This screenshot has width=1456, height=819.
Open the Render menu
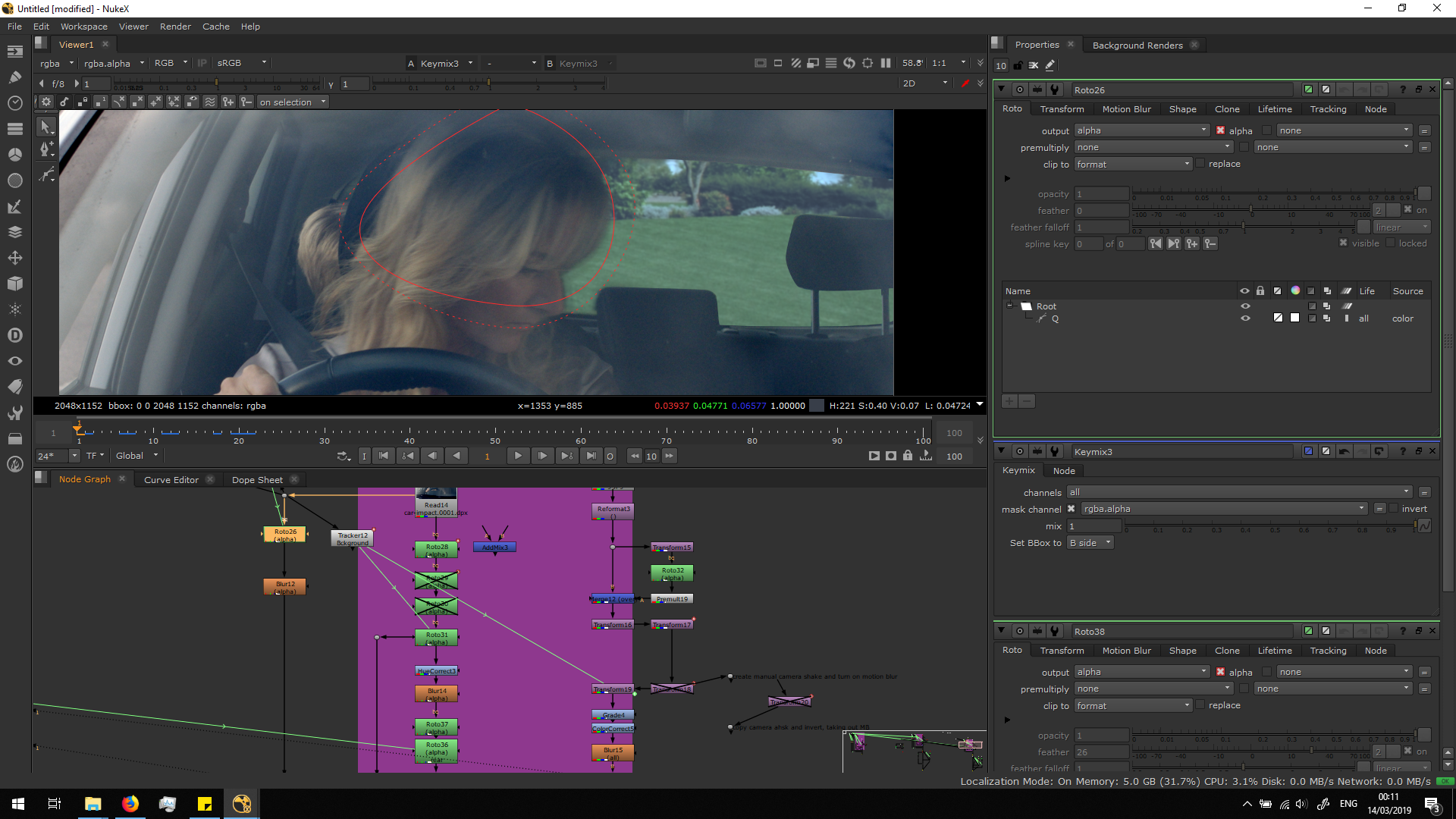coord(175,27)
